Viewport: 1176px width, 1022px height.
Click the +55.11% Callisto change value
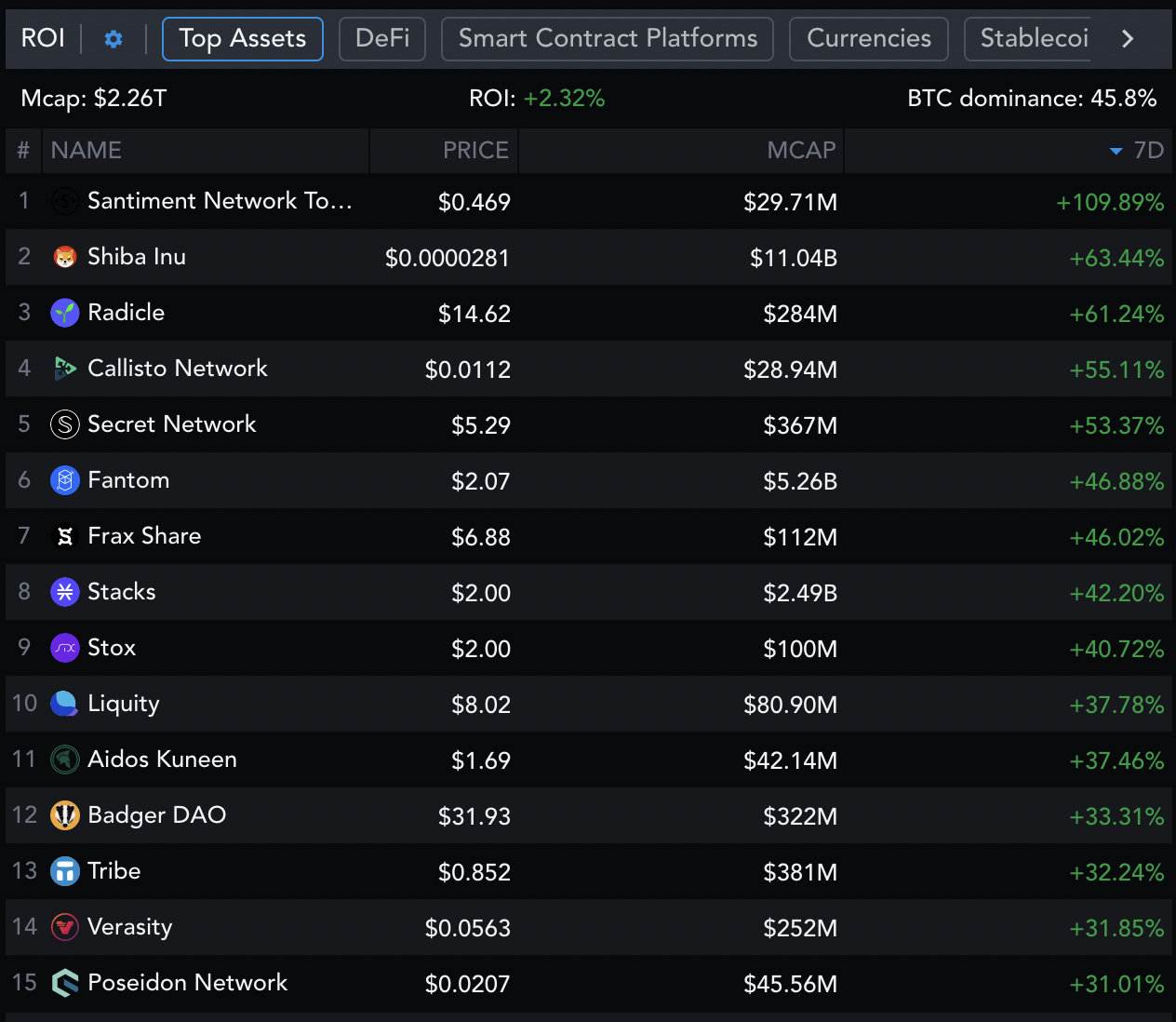[x=1116, y=370]
